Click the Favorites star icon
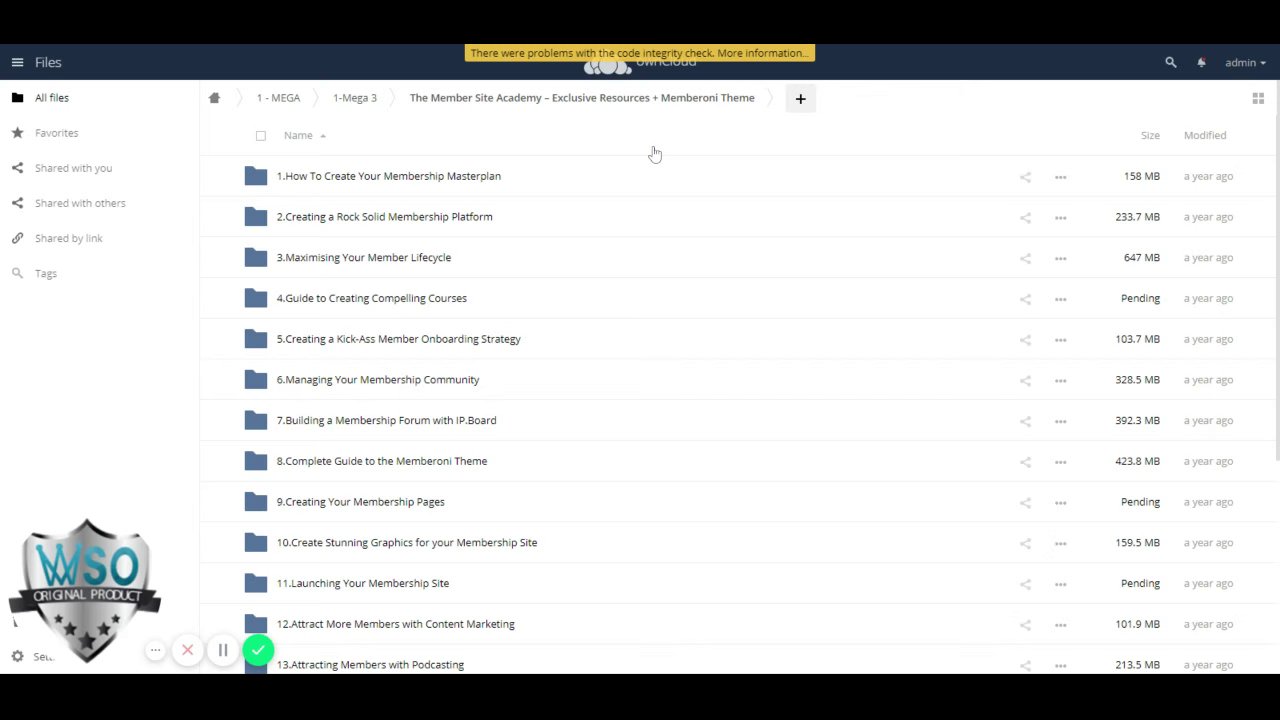The image size is (1280, 720). click(x=17, y=133)
